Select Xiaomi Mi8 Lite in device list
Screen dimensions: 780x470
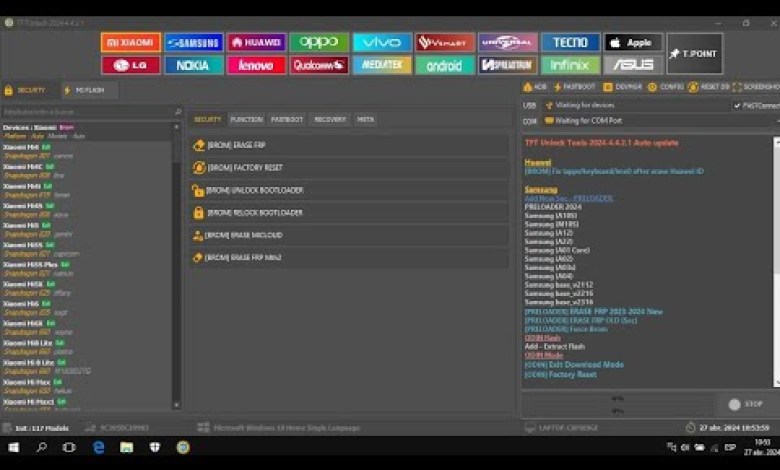[x=87, y=347]
